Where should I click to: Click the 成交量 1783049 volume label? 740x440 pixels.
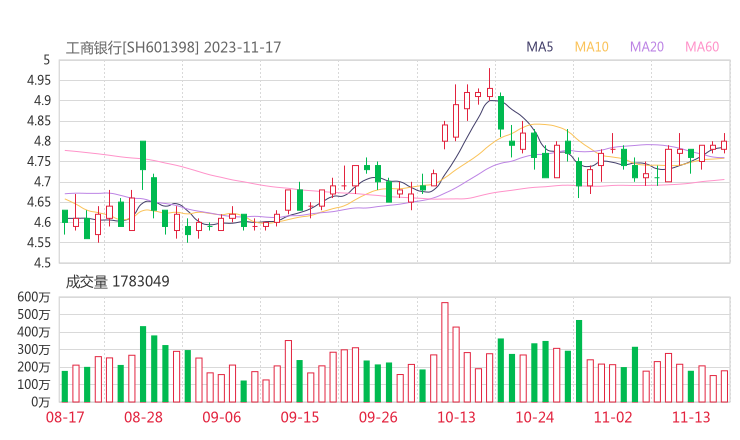pyautogui.click(x=117, y=281)
